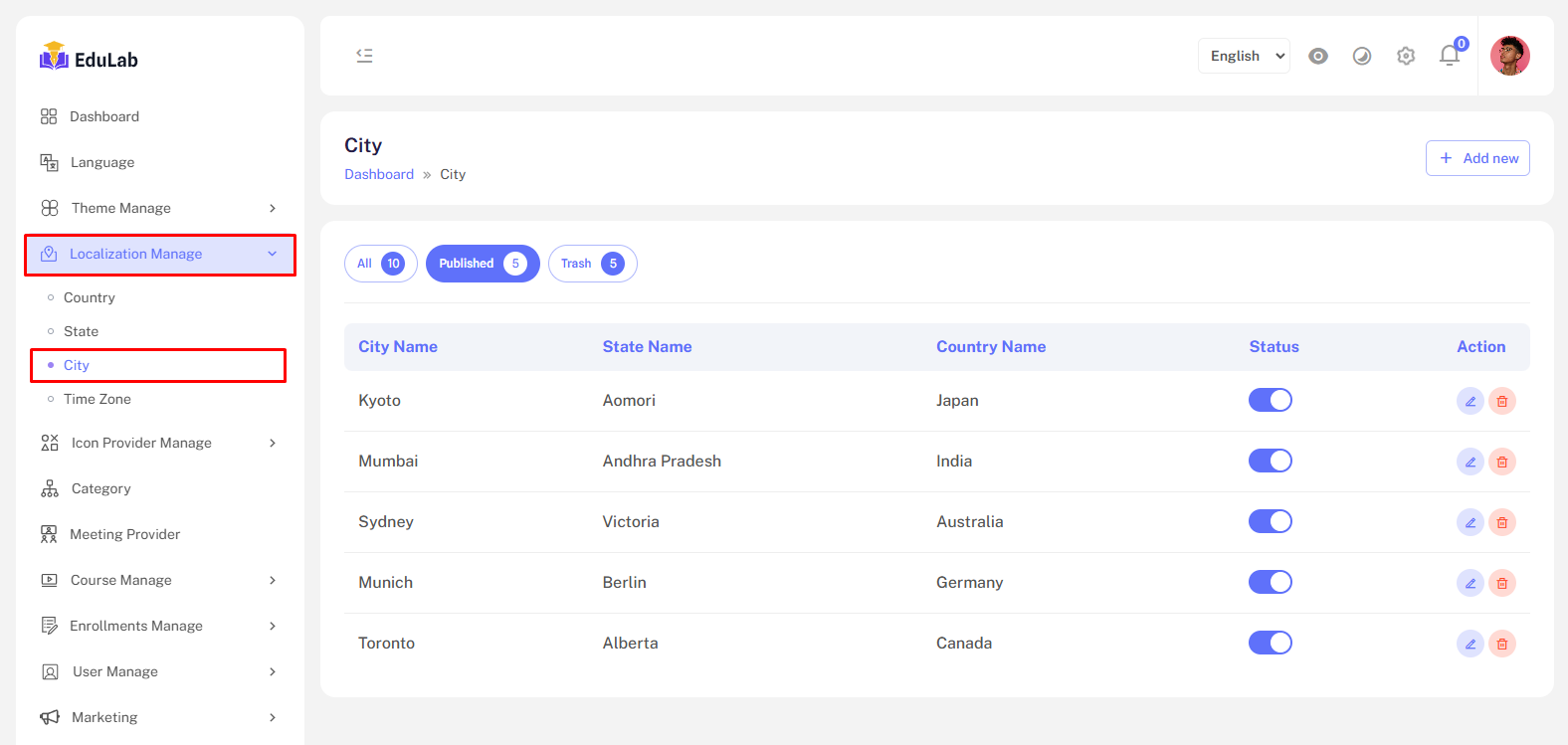The width and height of the screenshot is (1568, 745).
Task: Click the settings gear icon in header
Action: pyautogui.click(x=1405, y=56)
